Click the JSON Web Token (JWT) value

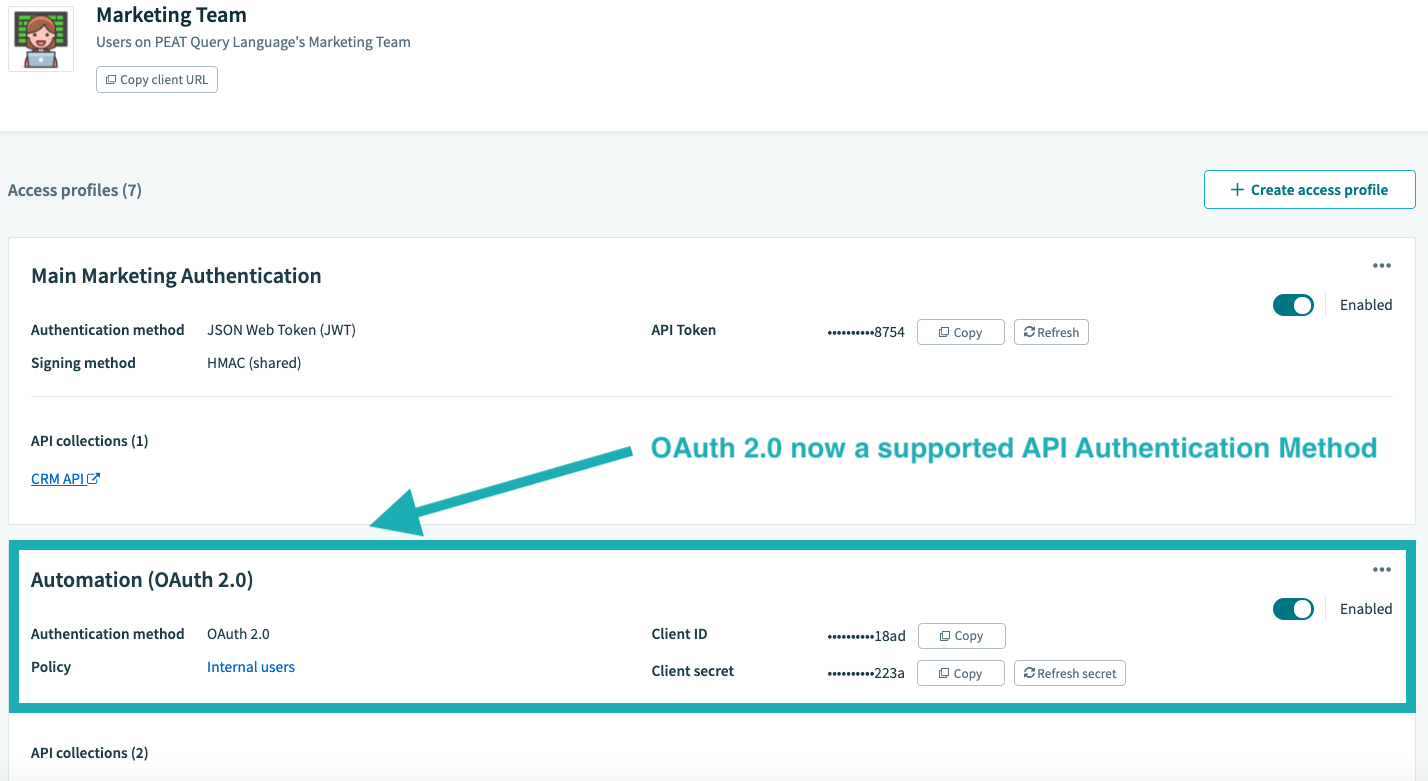[x=281, y=330]
